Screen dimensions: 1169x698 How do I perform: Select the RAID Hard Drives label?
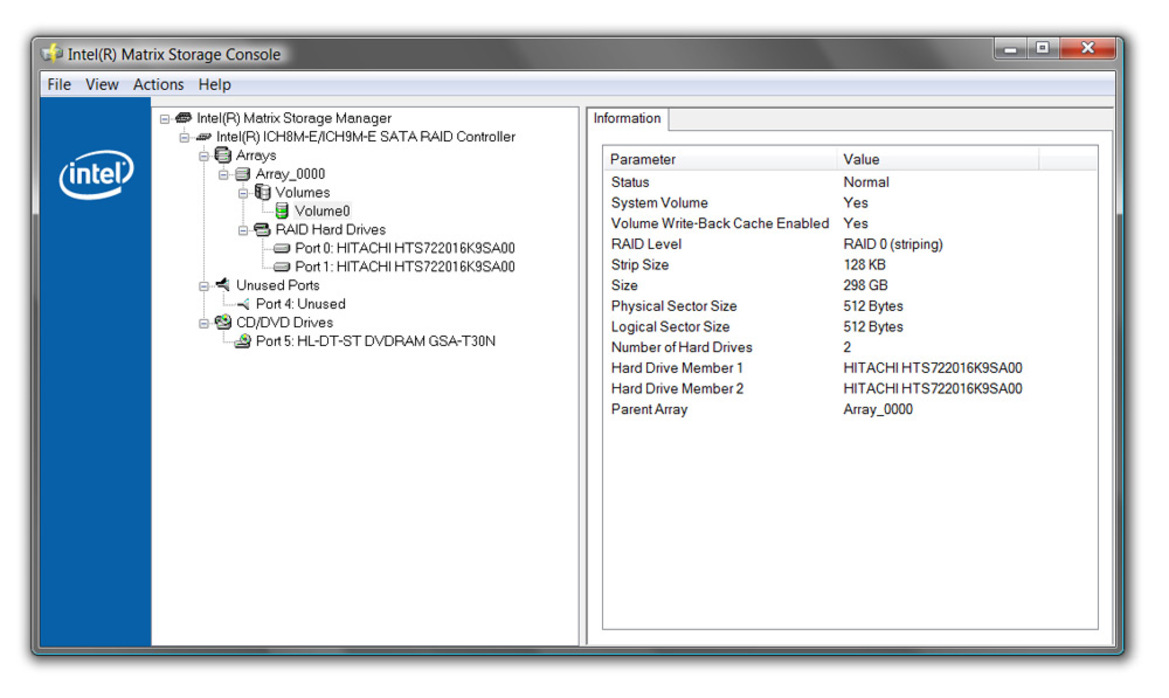pos(330,230)
